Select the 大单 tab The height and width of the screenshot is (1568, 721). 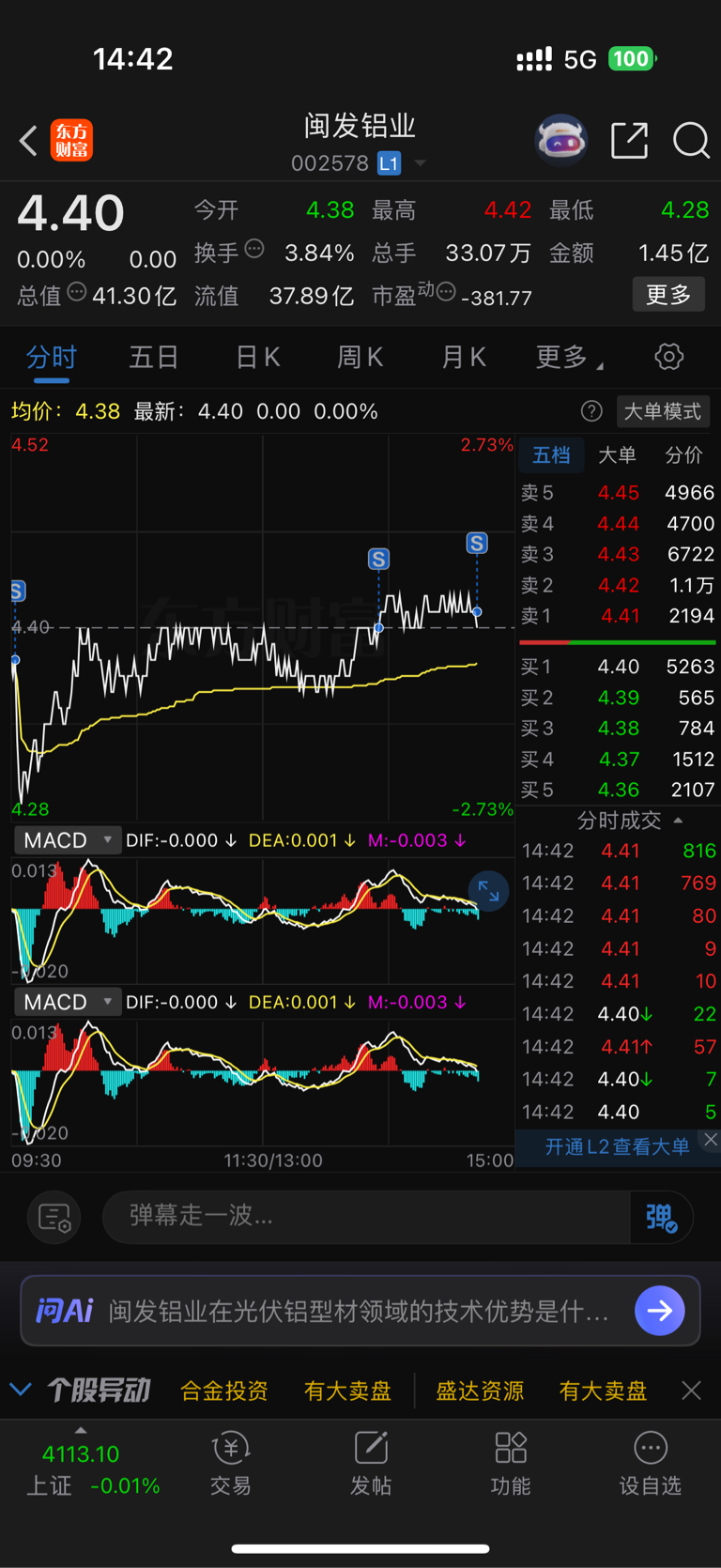pyautogui.click(x=617, y=455)
